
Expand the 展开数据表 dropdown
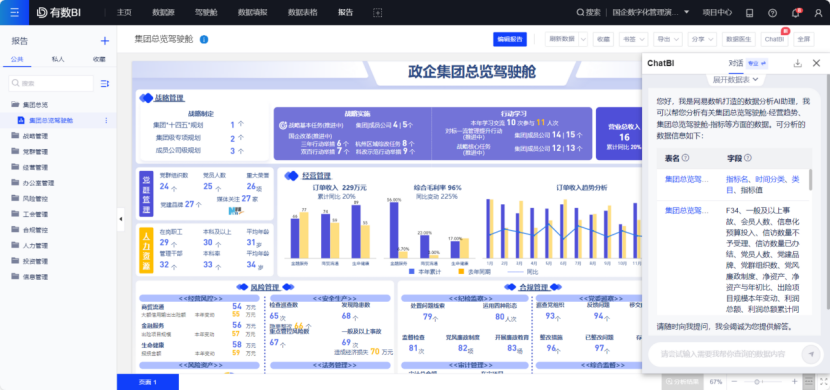736,79
